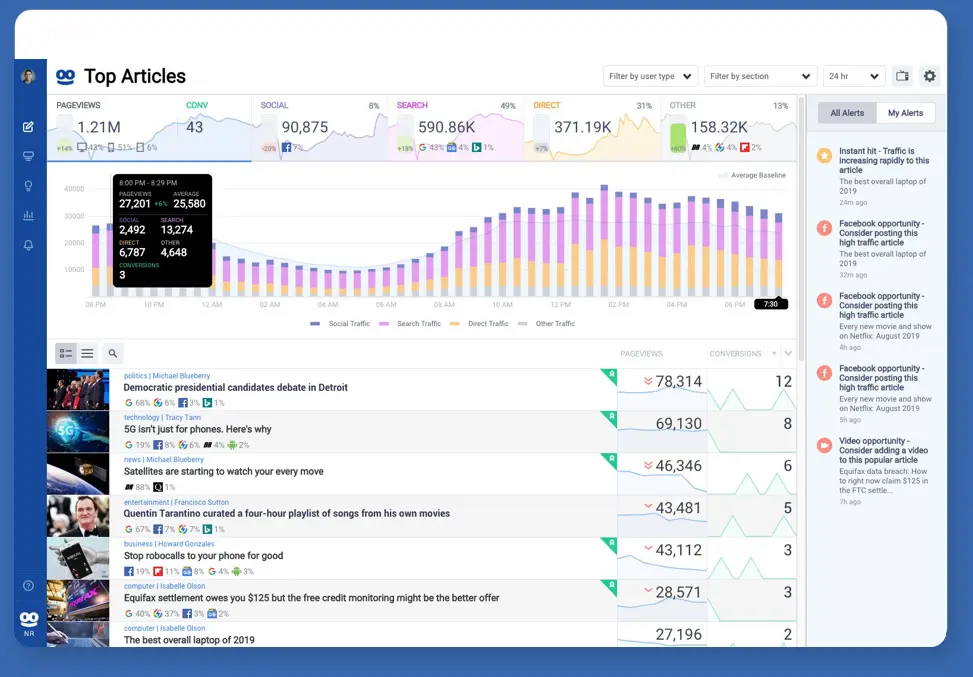
Task: Click the owl logo beside Top Articles
Action: pyautogui.click(x=66, y=76)
